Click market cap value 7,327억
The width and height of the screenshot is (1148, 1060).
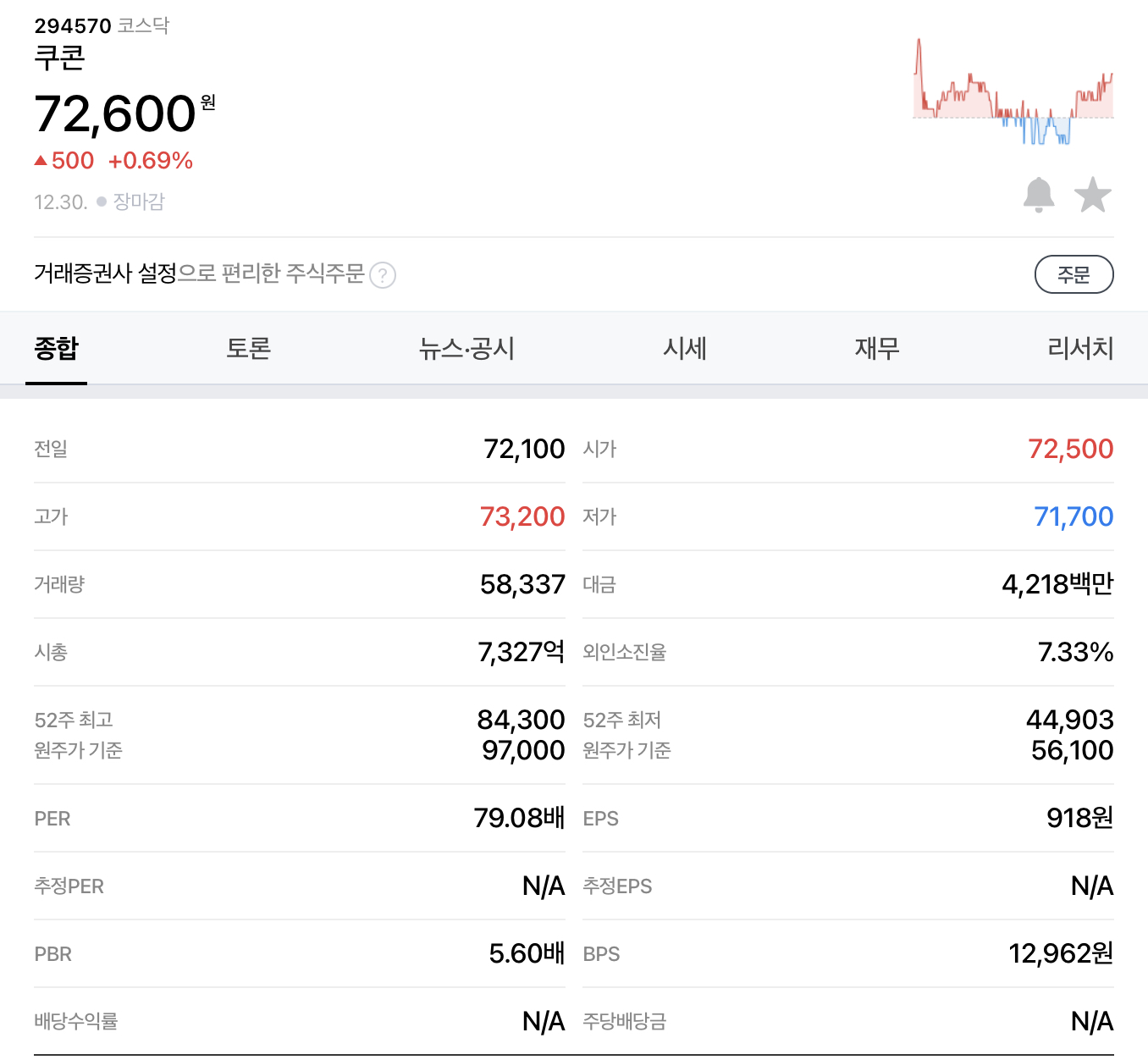click(x=521, y=652)
